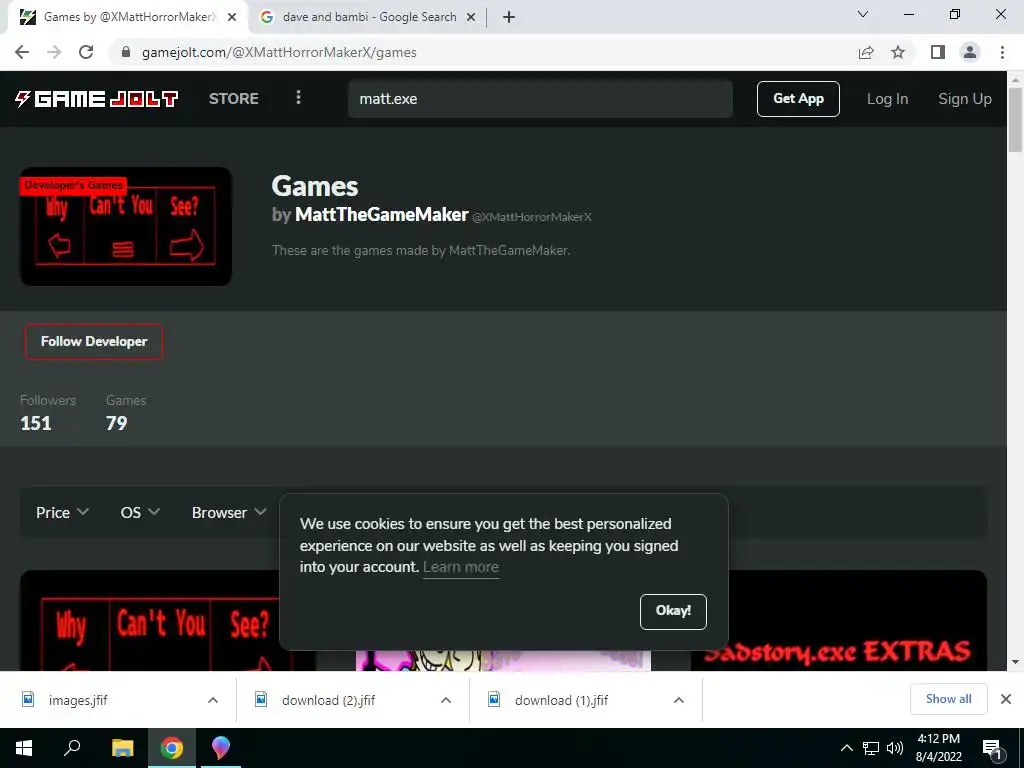Screen dimensions: 1024x768
Task: Click the Get App button
Action: tap(798, 99)
